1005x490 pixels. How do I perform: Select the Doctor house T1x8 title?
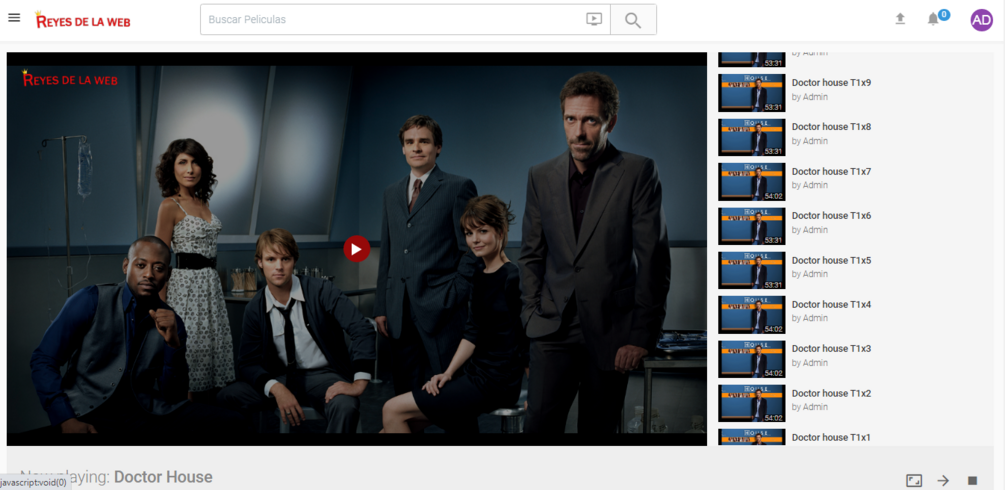coord(831,127)
